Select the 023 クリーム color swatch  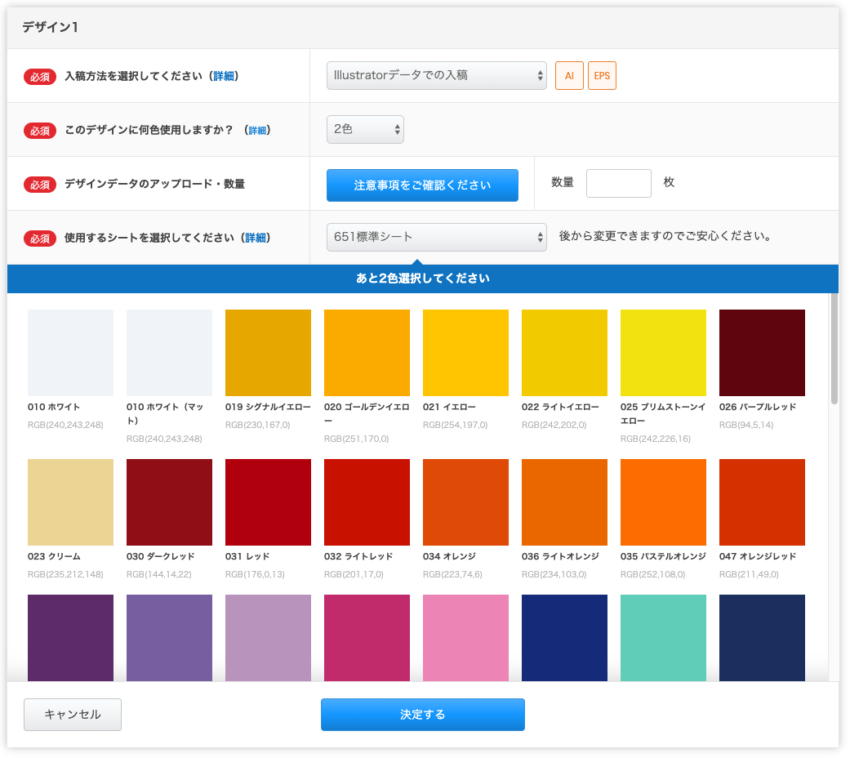point(70,502)
